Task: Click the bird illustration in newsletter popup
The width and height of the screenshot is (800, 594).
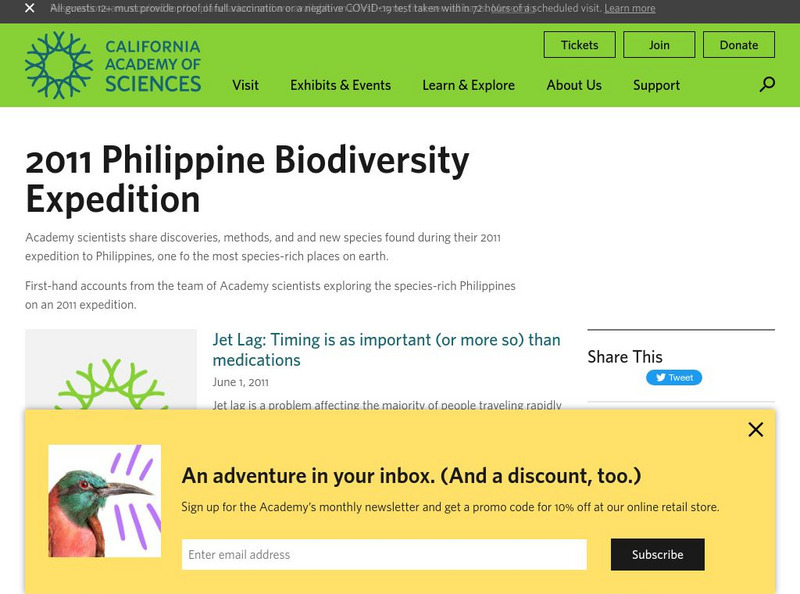Action: click(x=104, y=500)
